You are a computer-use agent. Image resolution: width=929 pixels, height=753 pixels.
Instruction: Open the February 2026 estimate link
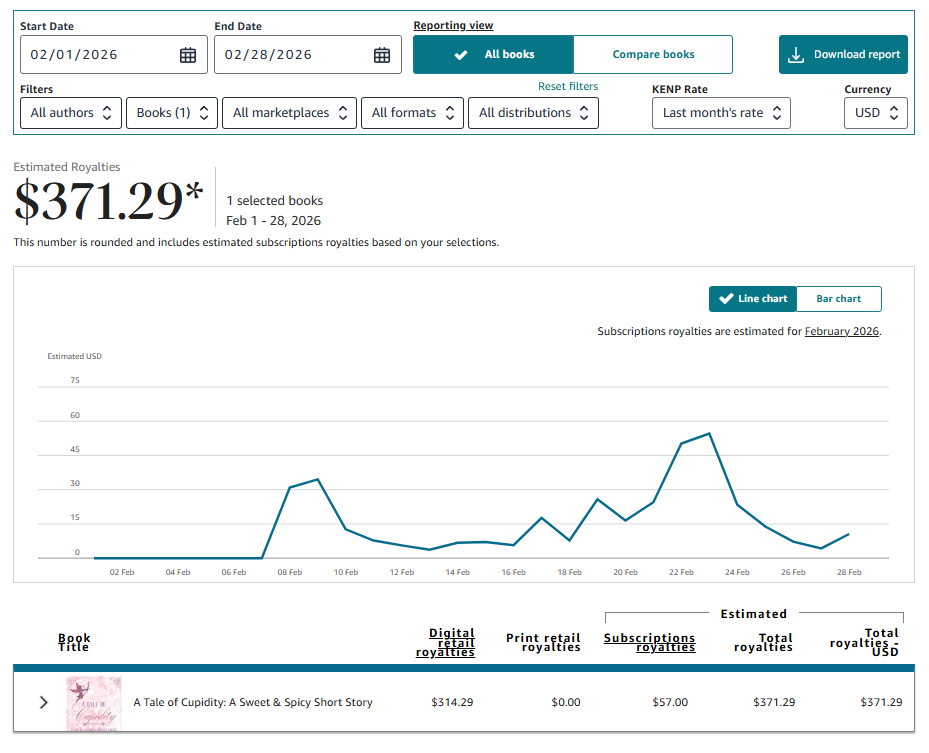[842, 331]
